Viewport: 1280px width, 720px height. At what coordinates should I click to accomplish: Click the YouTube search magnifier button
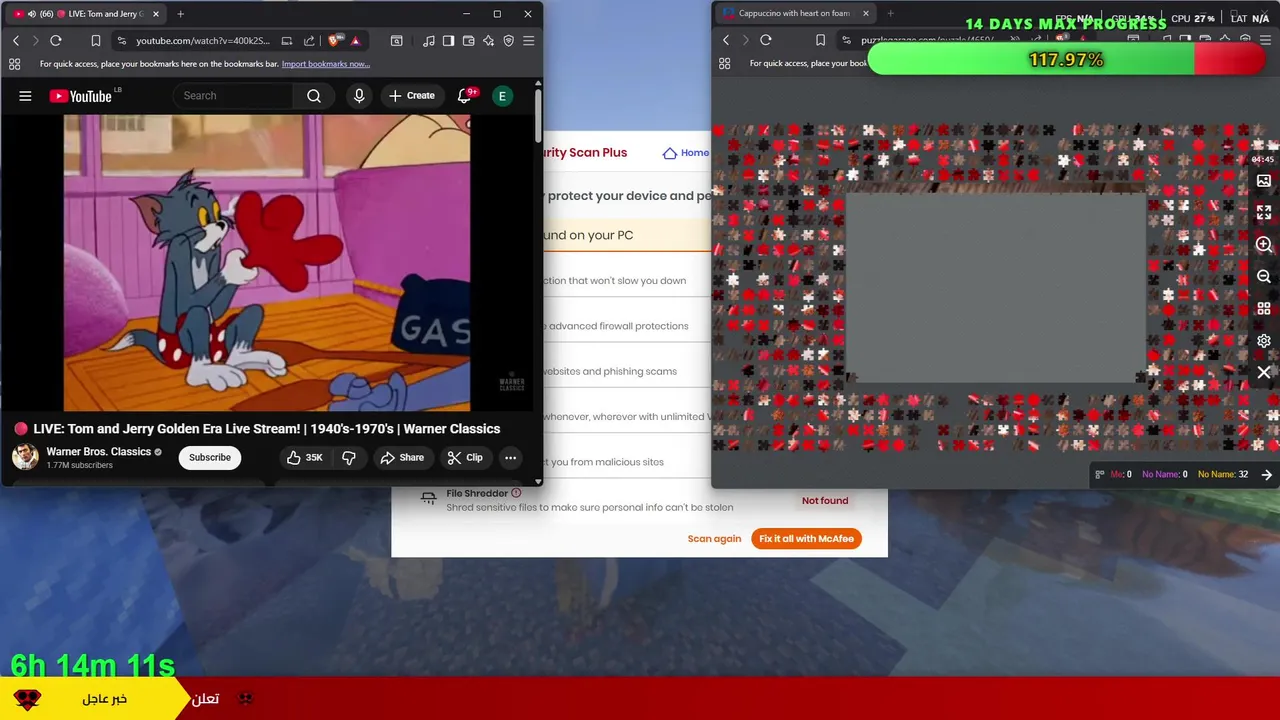click(x=314, y=96)
